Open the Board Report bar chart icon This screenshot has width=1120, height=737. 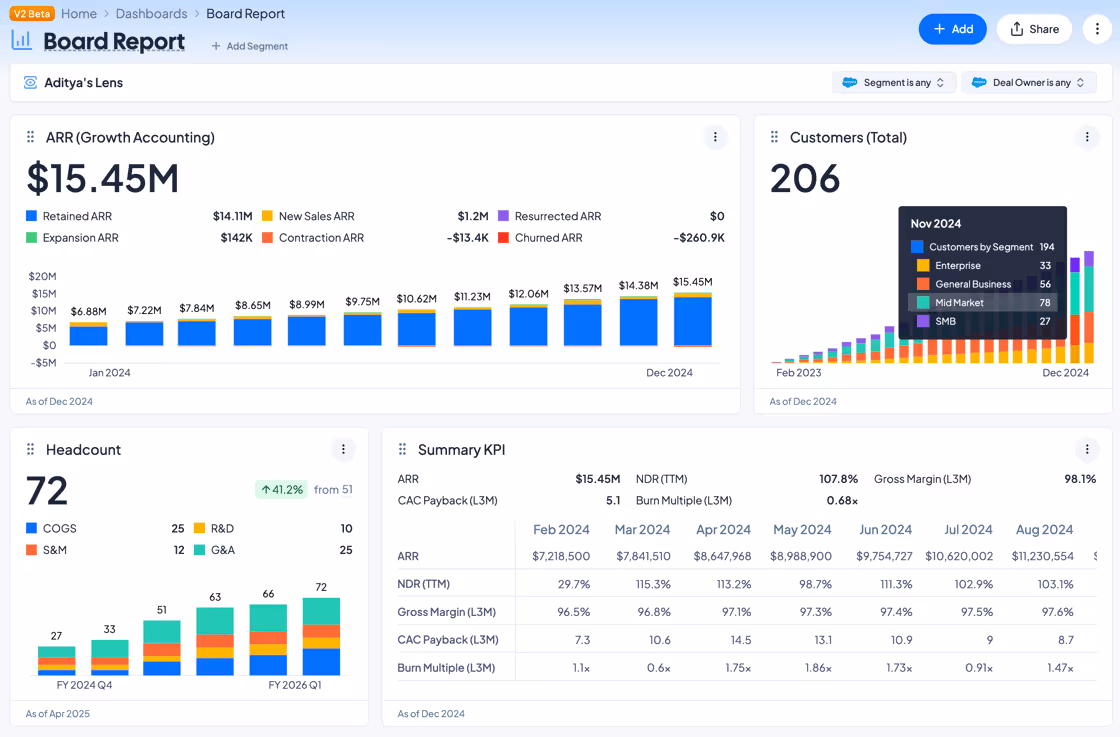(x=21, y=40)
